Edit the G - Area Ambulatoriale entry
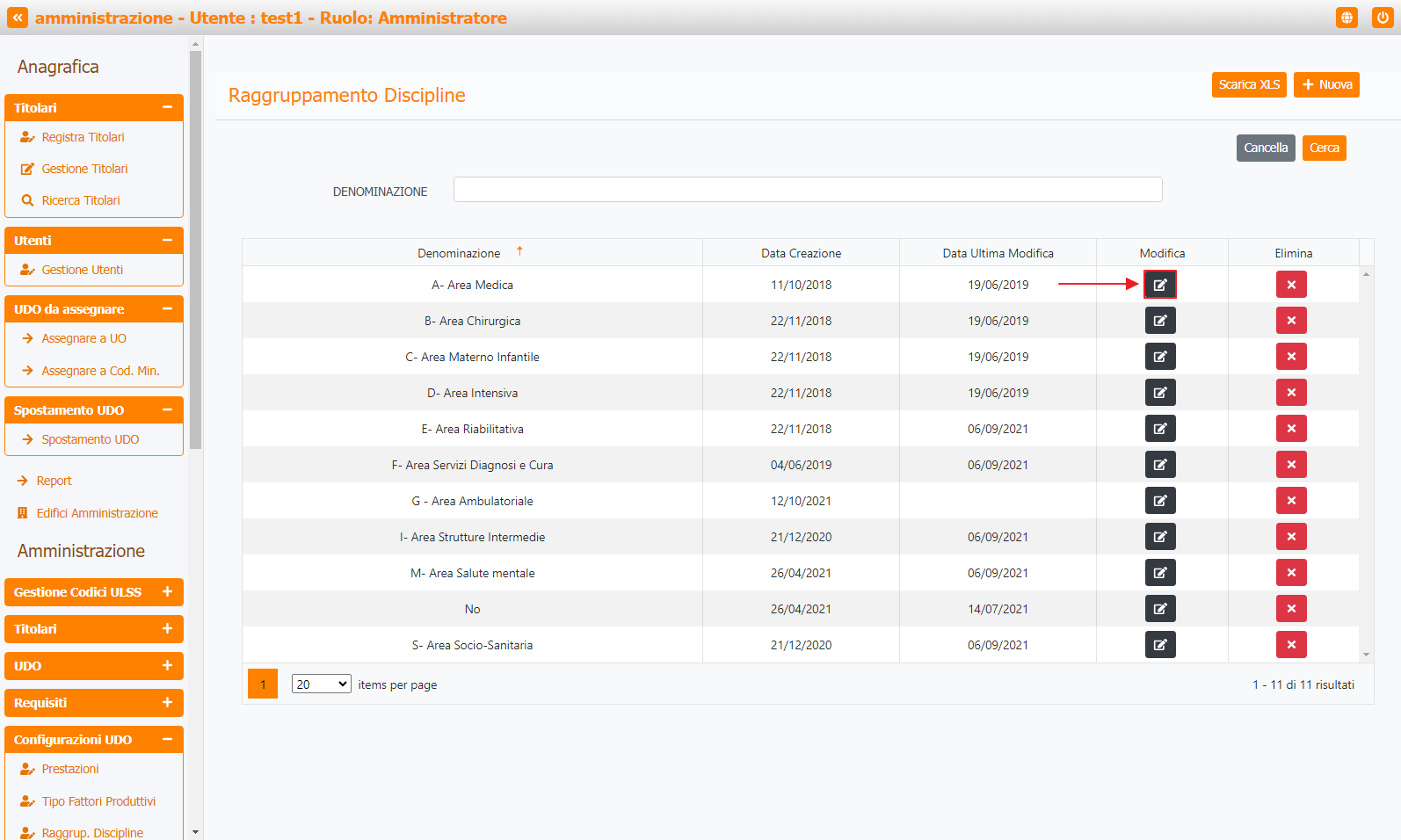This screenshot has height=840, width=1401. [x=1159, y=501]
